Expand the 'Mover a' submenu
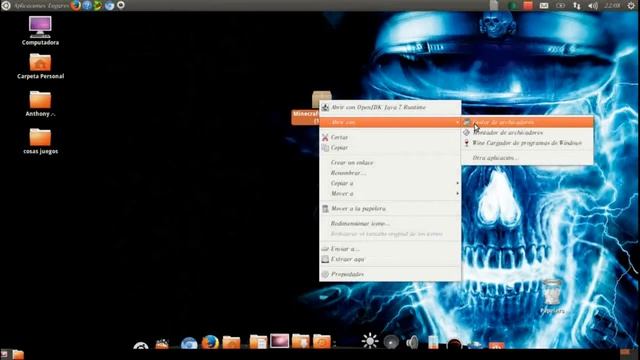This screenshot has width=640, height=360. 390,193
